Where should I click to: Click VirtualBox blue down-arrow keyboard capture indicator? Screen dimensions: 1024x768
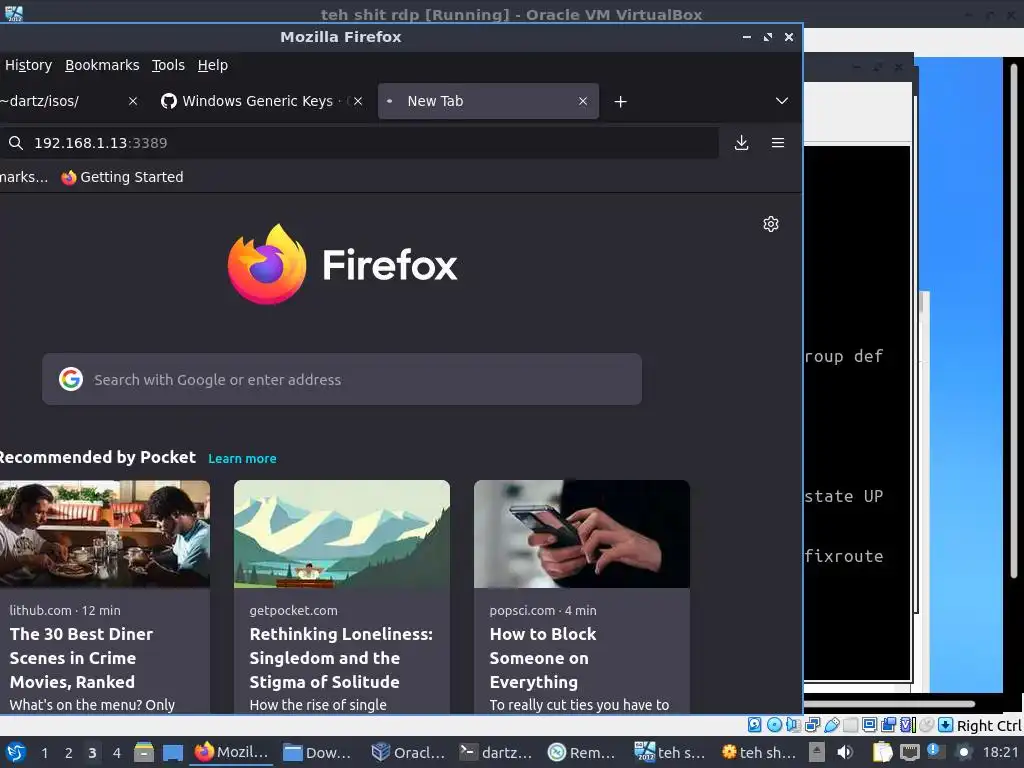tap(945, 725)
